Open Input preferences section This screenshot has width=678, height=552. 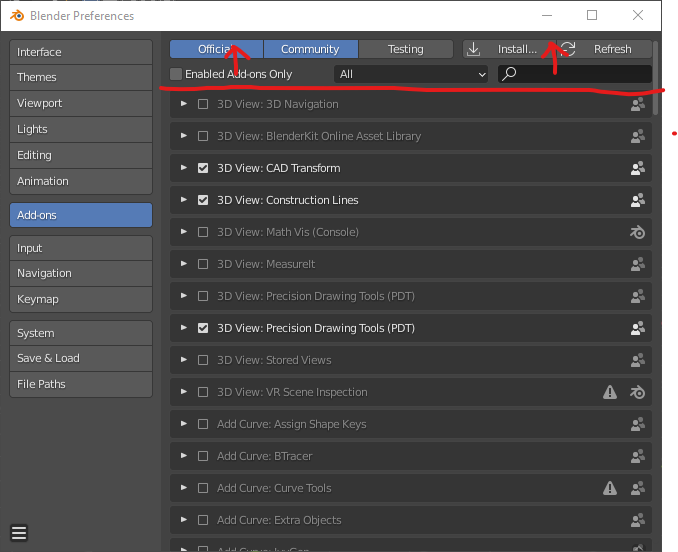click(81, 248)
